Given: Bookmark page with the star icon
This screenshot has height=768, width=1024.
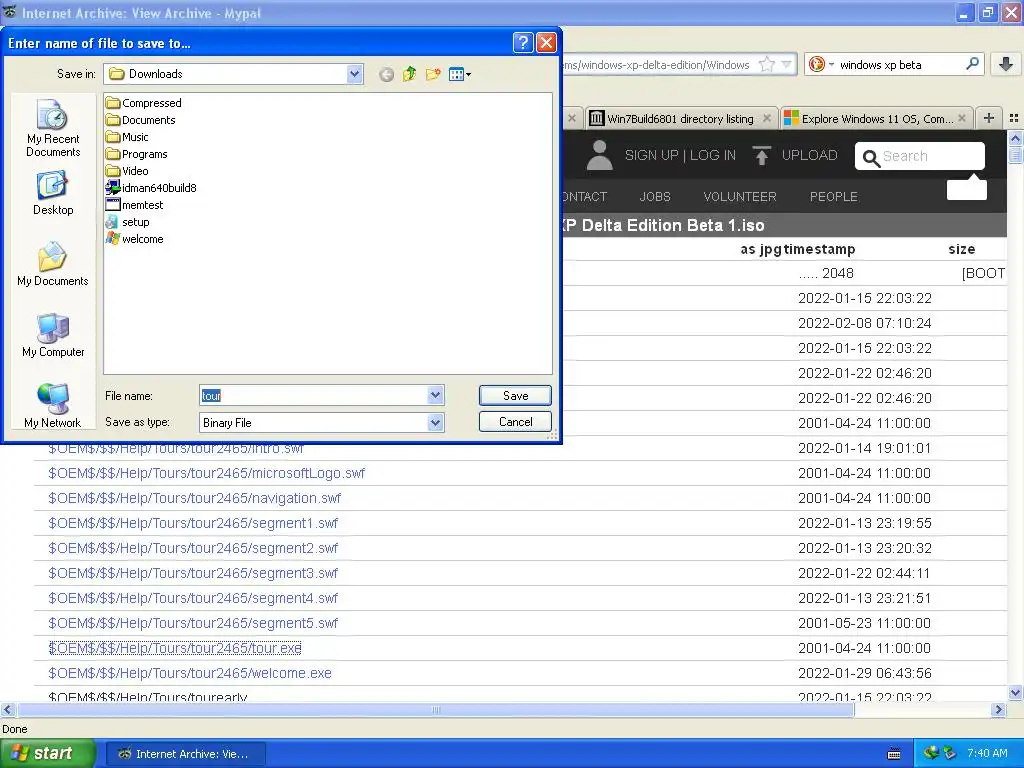Looking at the screenshot, I should [767, 65].
